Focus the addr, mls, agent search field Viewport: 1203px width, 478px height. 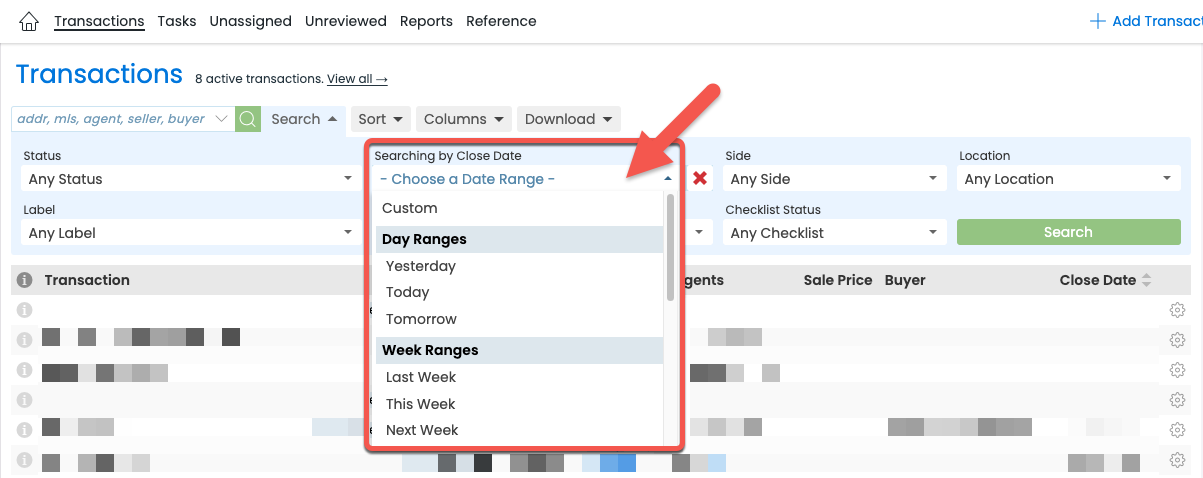[115, 119]
